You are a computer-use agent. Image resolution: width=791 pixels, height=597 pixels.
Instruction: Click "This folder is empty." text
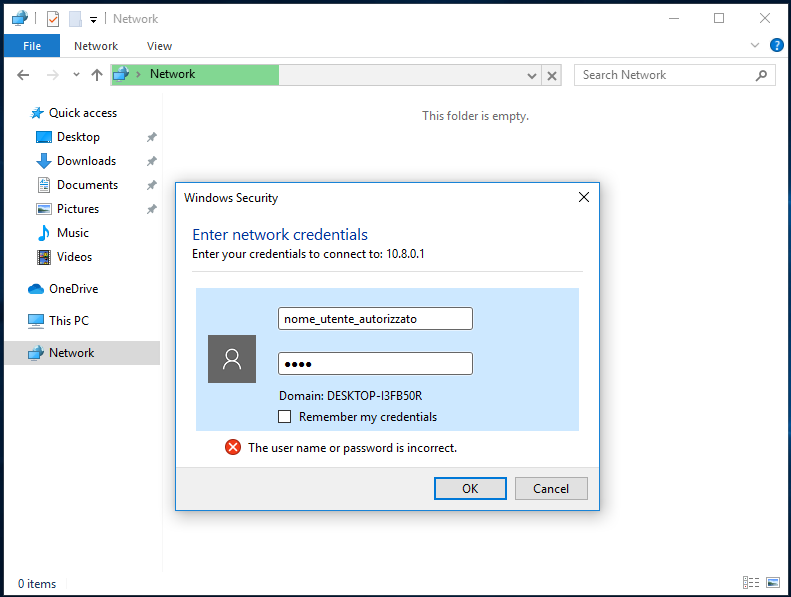click(x=475, y=116)
